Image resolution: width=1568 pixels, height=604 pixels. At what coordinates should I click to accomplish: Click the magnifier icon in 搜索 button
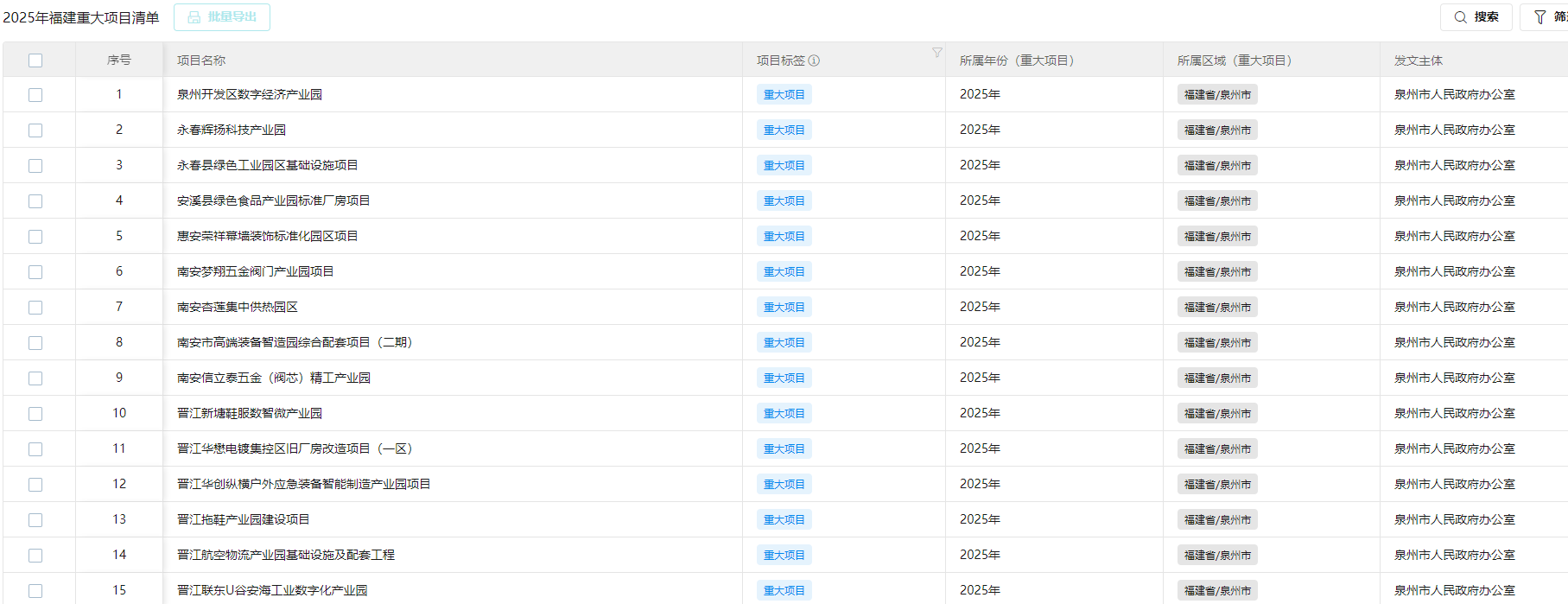1460,17
